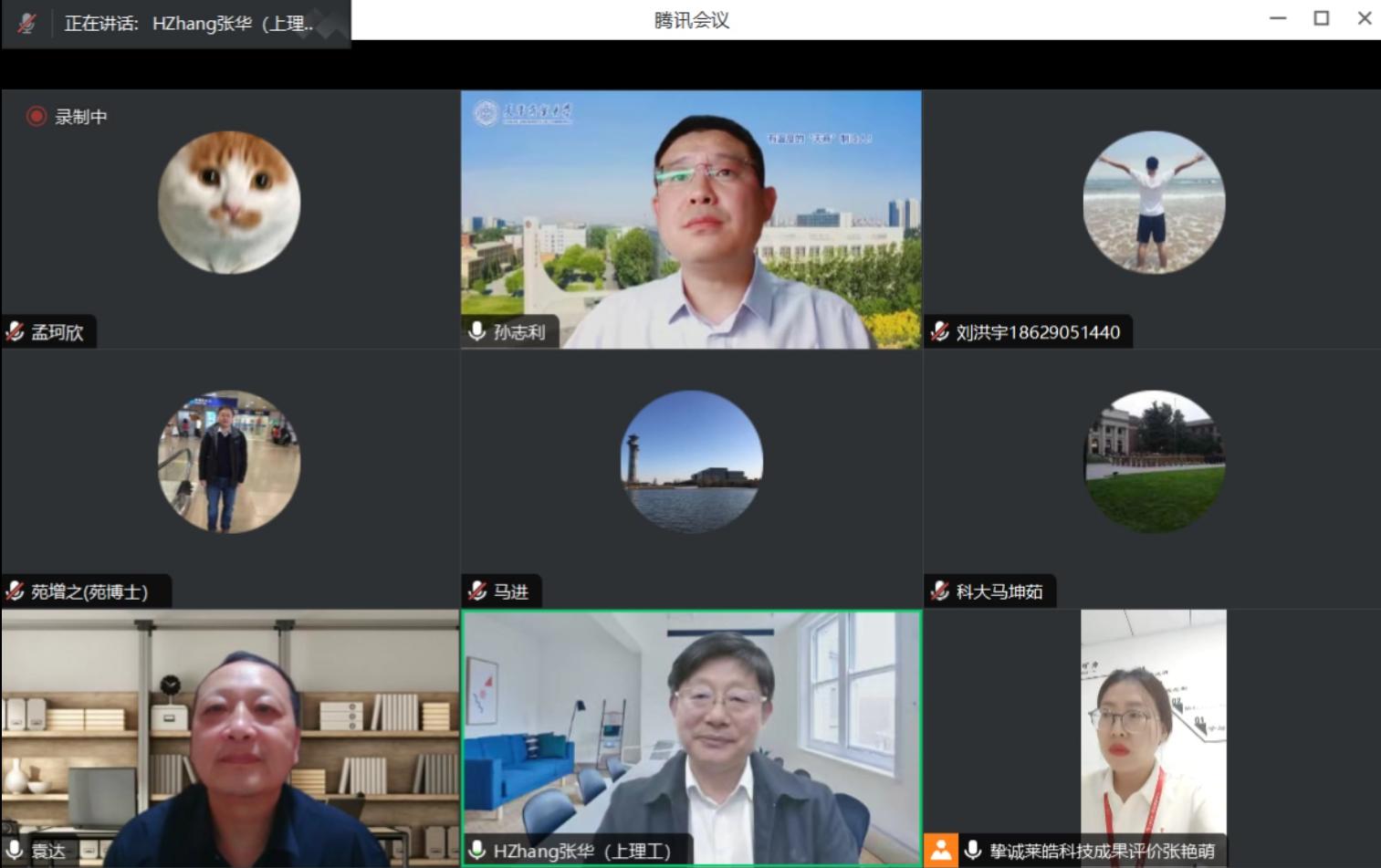This screenshot has width=1381, height=868.
Task: Select 马进's tower and lake avatar
Action: 691,462
